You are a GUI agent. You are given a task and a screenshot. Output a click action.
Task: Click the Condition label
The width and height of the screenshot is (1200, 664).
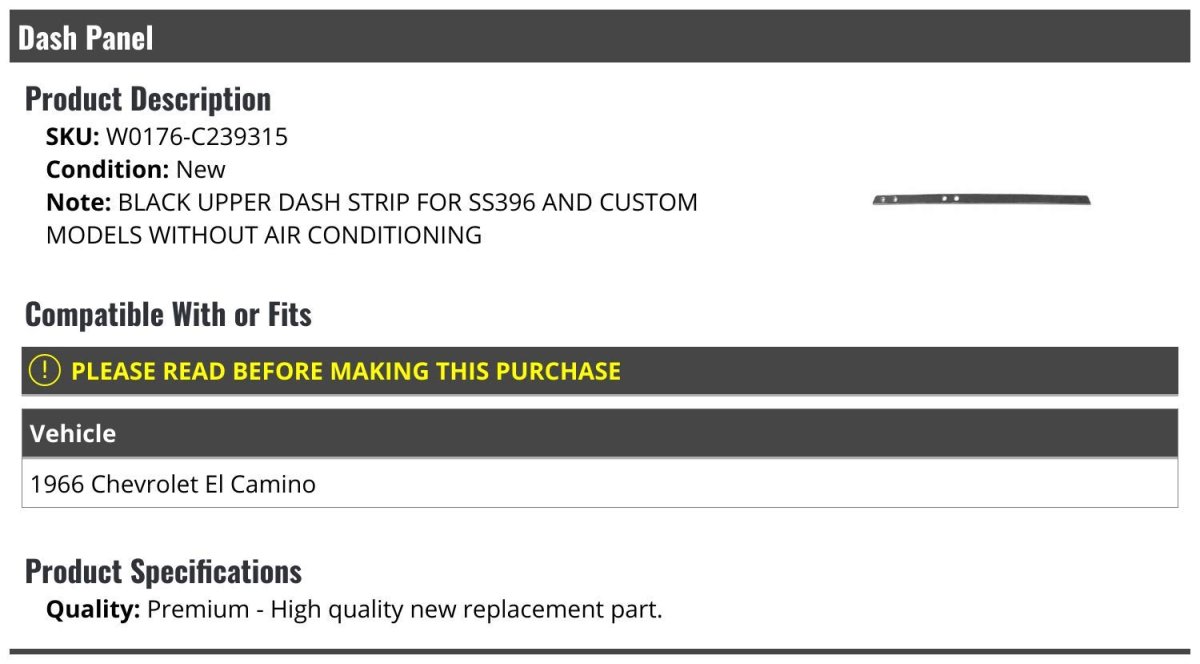pos(107,170)
